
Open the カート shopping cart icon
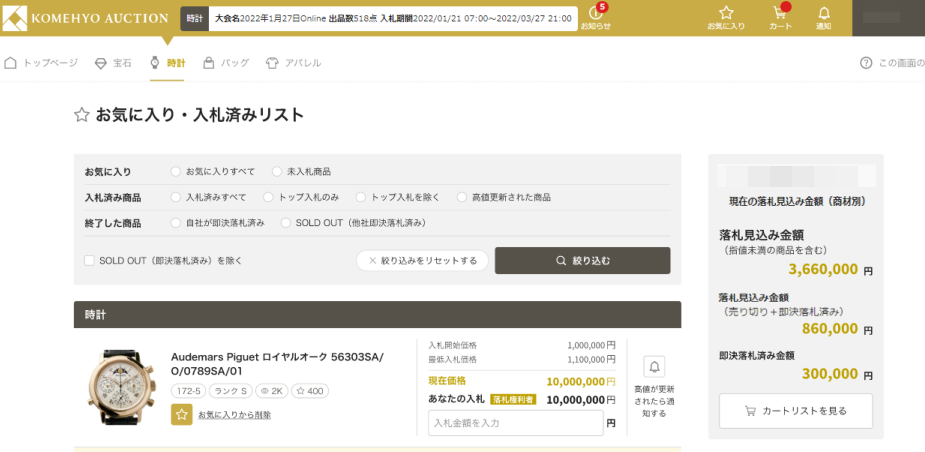coord(780,18)
